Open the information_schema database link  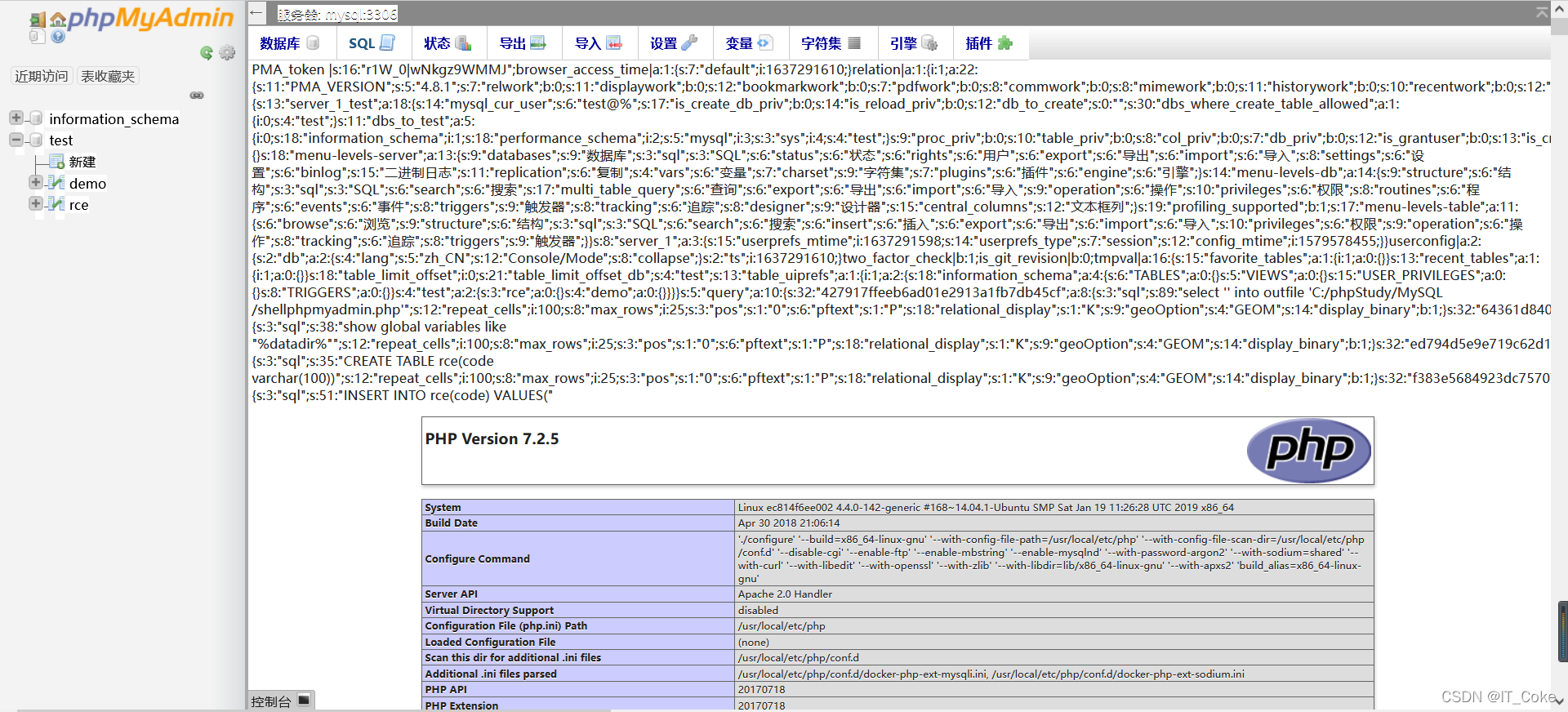114,119
